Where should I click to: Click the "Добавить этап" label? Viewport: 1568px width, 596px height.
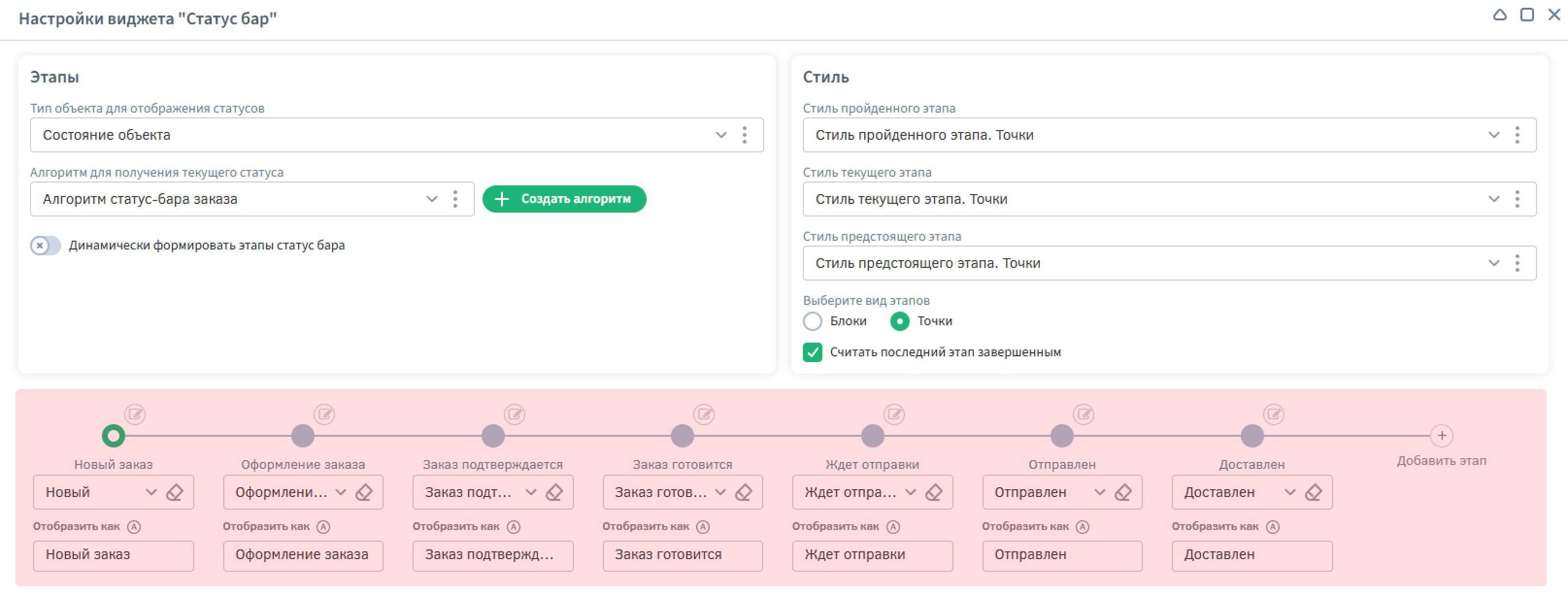(1441, 461)
